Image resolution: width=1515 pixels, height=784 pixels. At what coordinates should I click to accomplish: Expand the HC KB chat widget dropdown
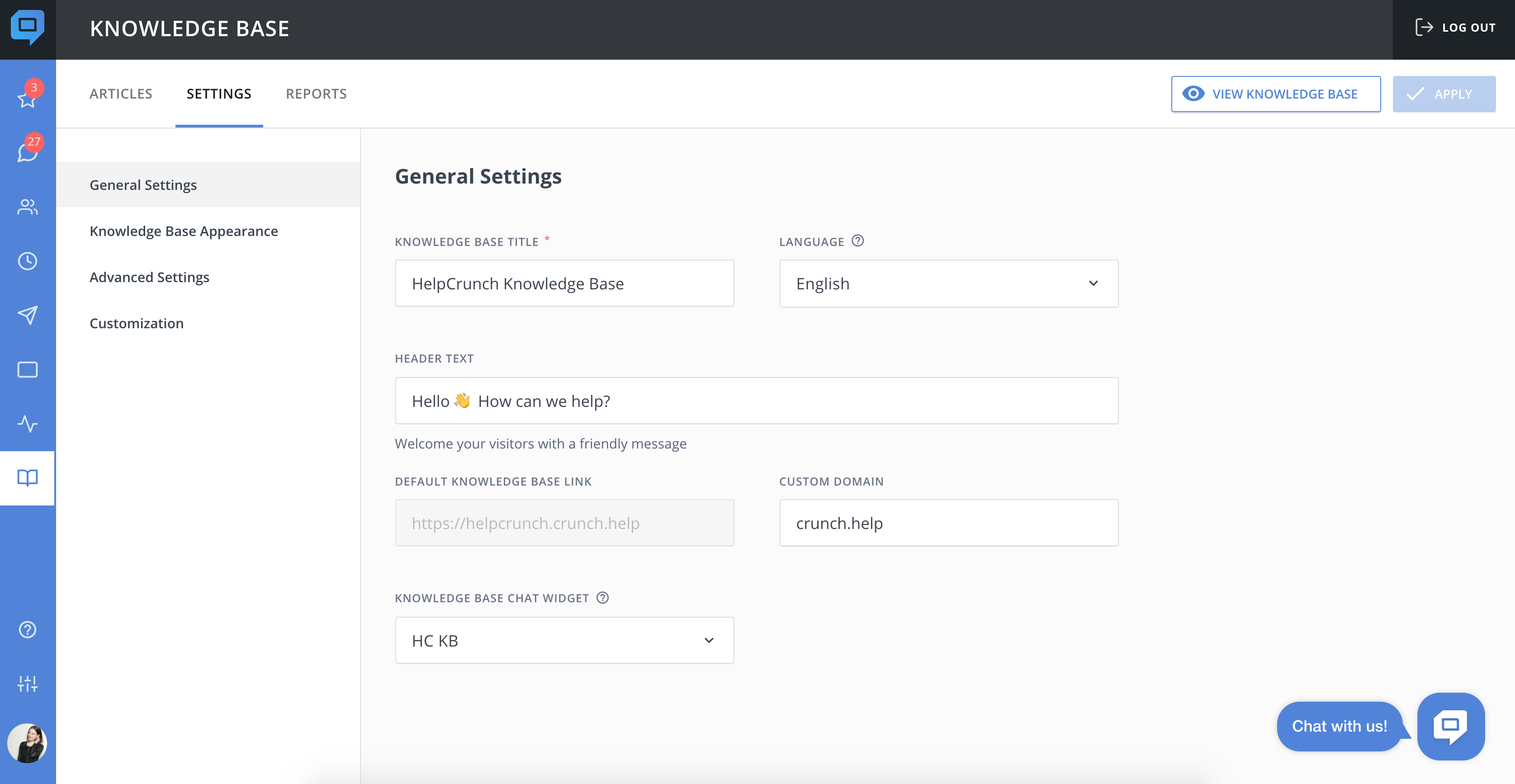564,641
